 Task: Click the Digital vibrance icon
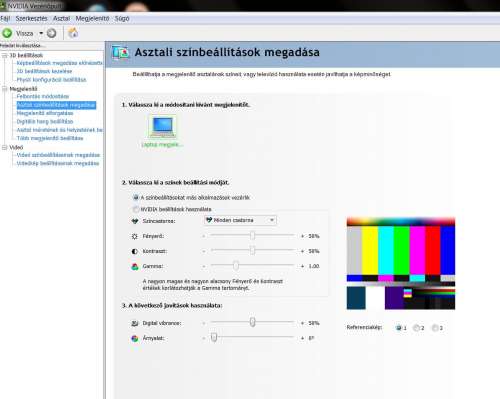[x=135, y=323]
